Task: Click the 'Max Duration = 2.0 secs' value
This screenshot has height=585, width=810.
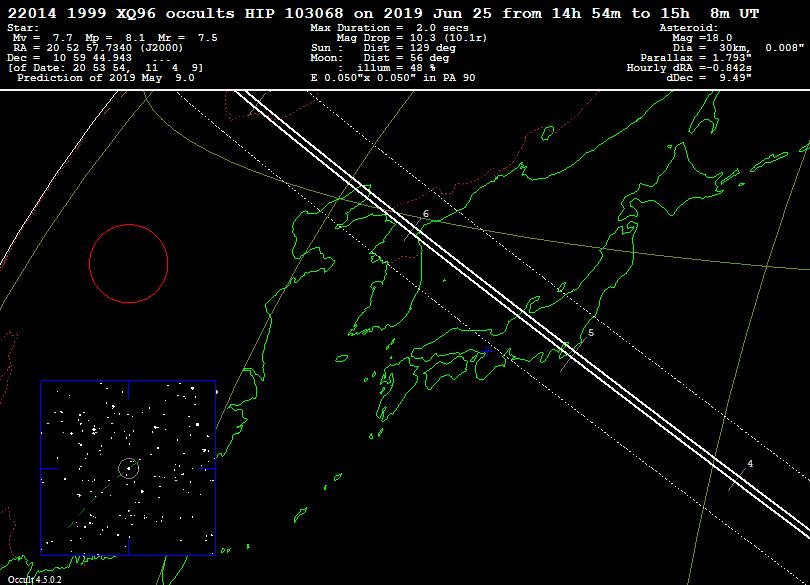Action: point(390,28)
